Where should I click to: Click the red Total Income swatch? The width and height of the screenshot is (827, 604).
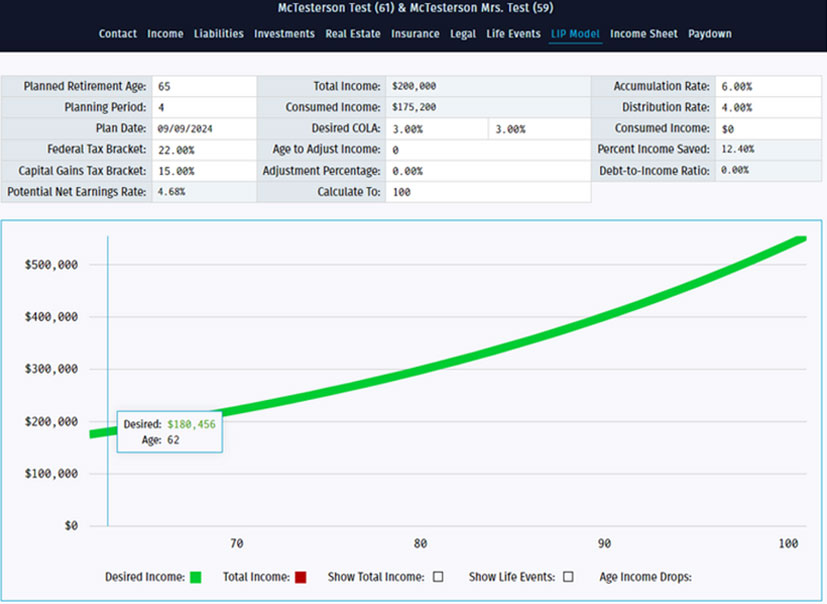pyautogui.click(x=300, y=577)
